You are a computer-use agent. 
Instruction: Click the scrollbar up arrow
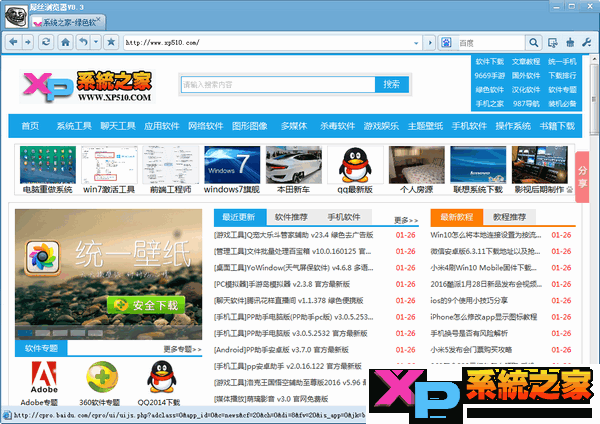pyautogui.click(x=594, y=59)
